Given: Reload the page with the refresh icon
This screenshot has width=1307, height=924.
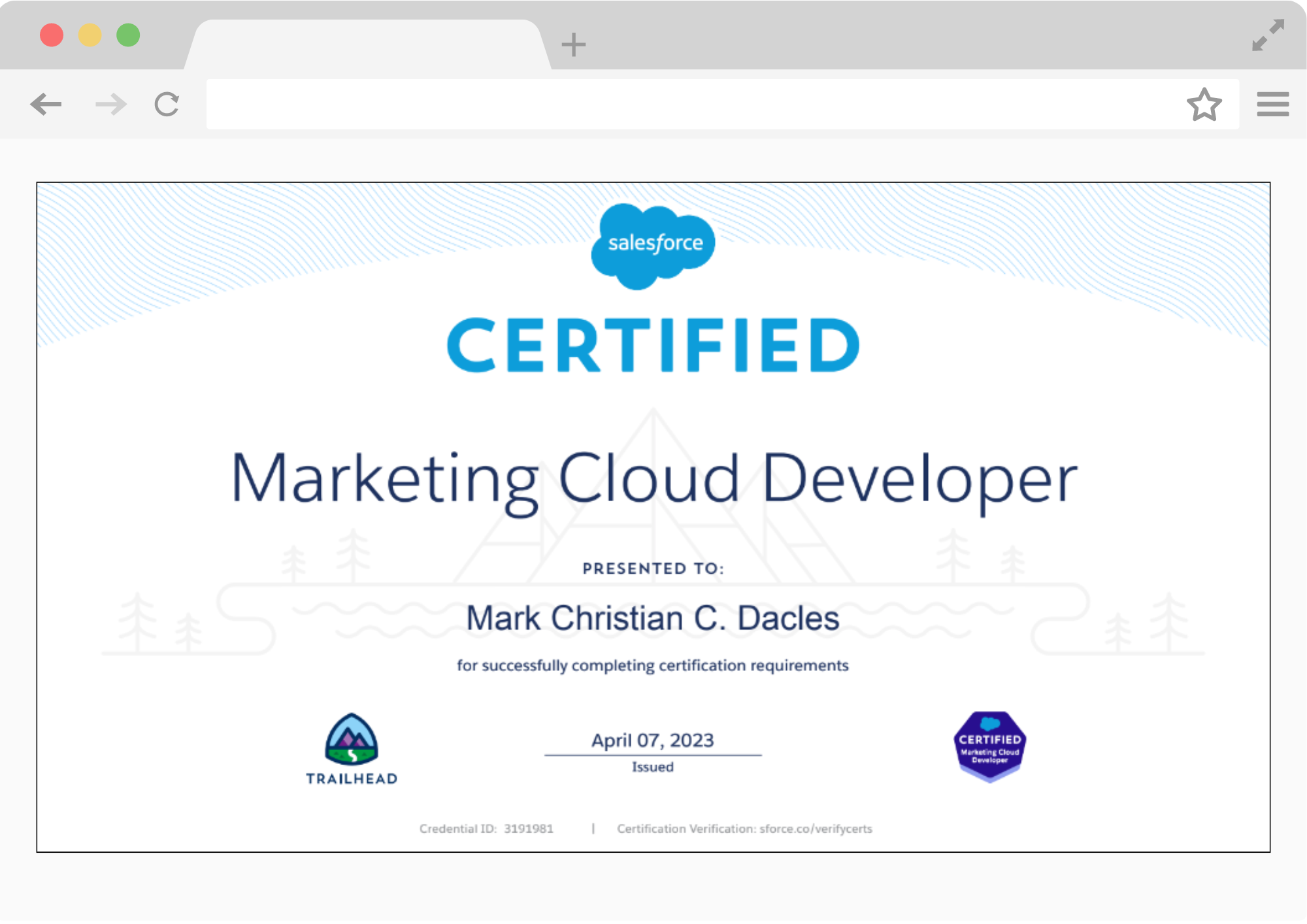Looking at the screenshot, I should click(167, 104).
